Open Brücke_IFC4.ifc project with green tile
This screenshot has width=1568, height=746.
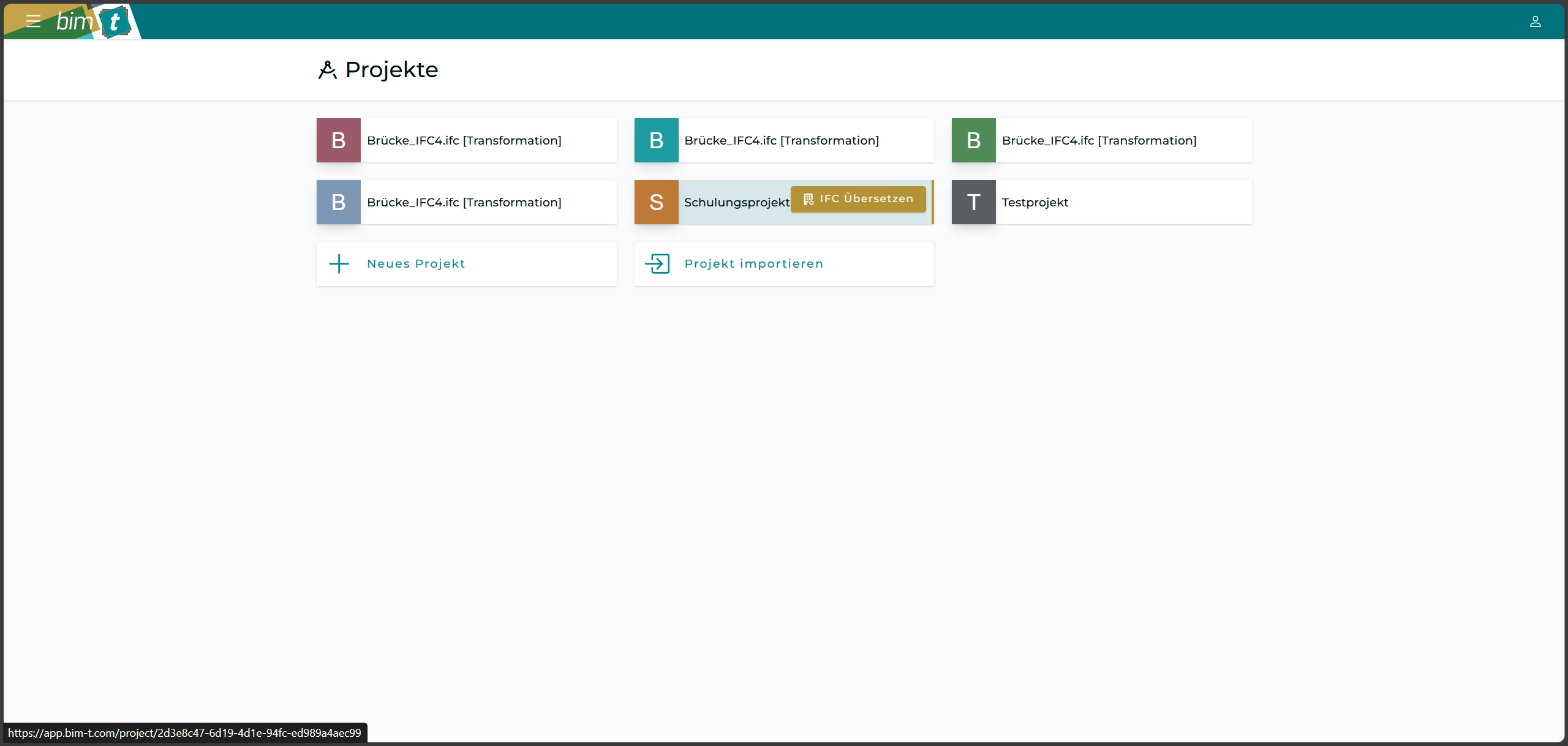click(1099, 141)
